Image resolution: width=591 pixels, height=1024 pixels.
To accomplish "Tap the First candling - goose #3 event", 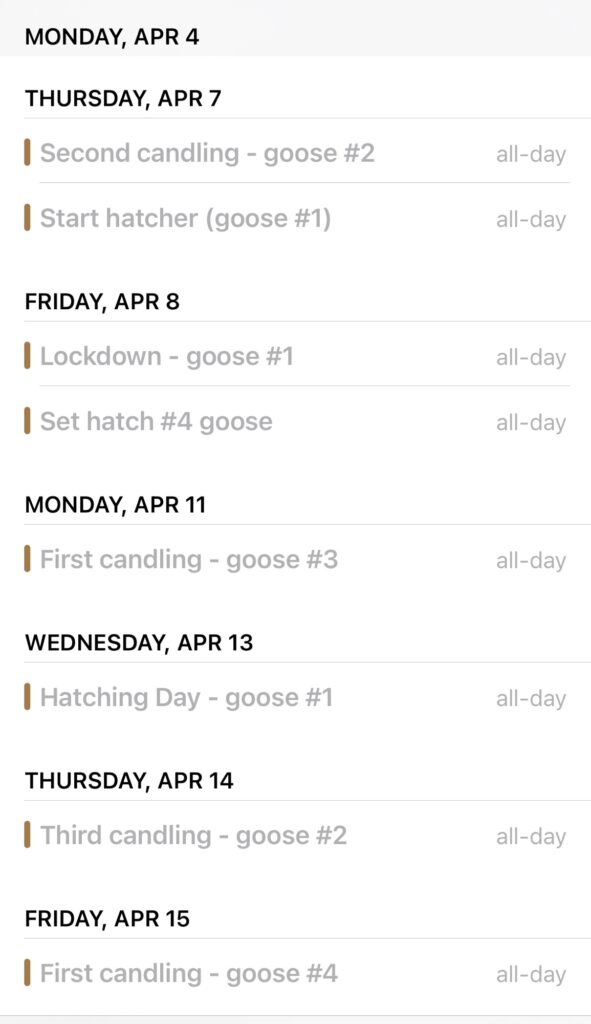I will pyautogui.click(x=295, y=560).
